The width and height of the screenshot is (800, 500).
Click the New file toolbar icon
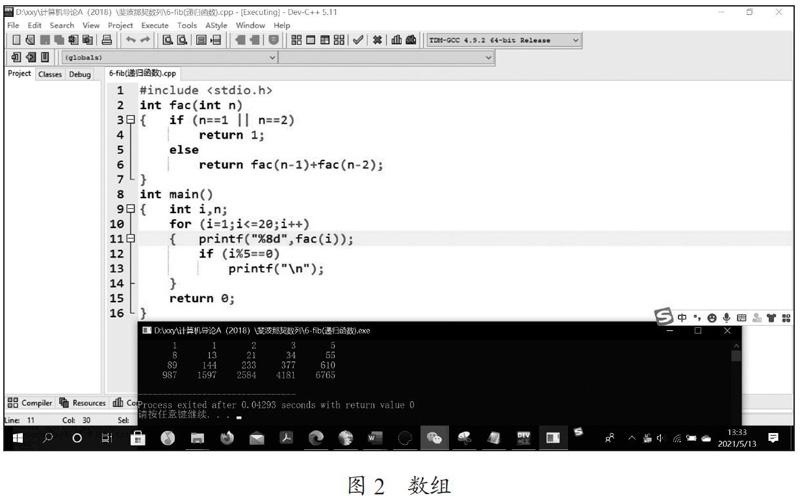click(x=16, y=40)
